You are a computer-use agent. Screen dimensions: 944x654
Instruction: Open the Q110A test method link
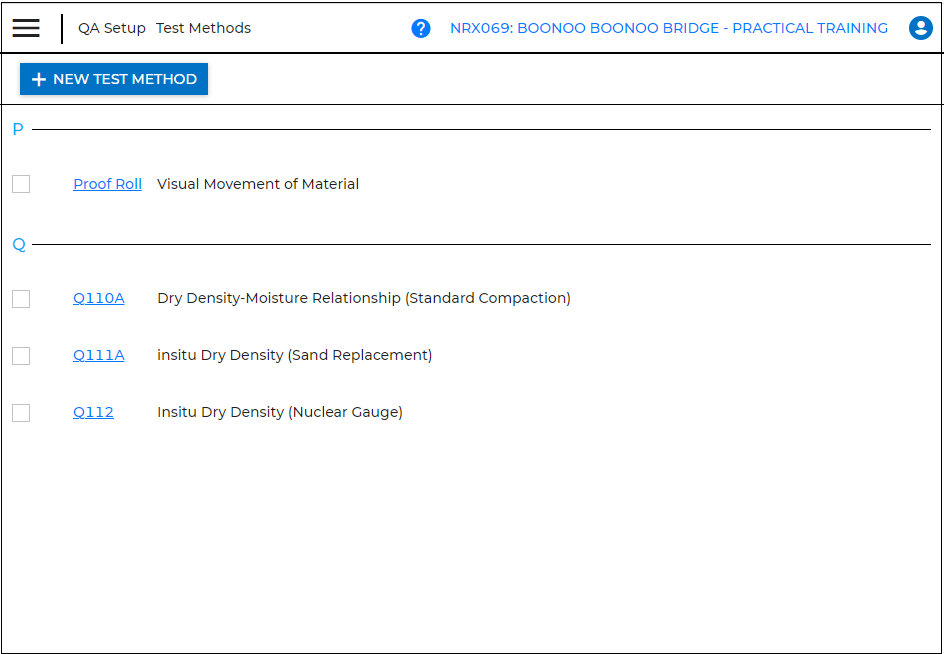98,298
